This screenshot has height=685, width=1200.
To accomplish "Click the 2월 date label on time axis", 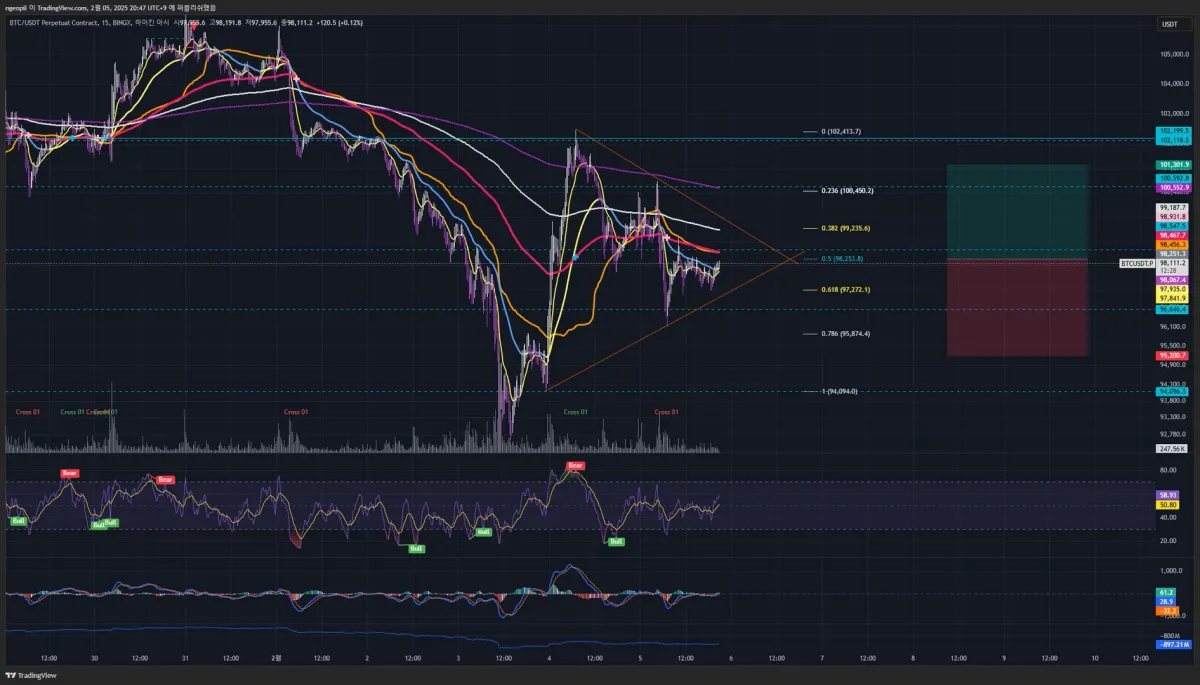I will 277,658.
